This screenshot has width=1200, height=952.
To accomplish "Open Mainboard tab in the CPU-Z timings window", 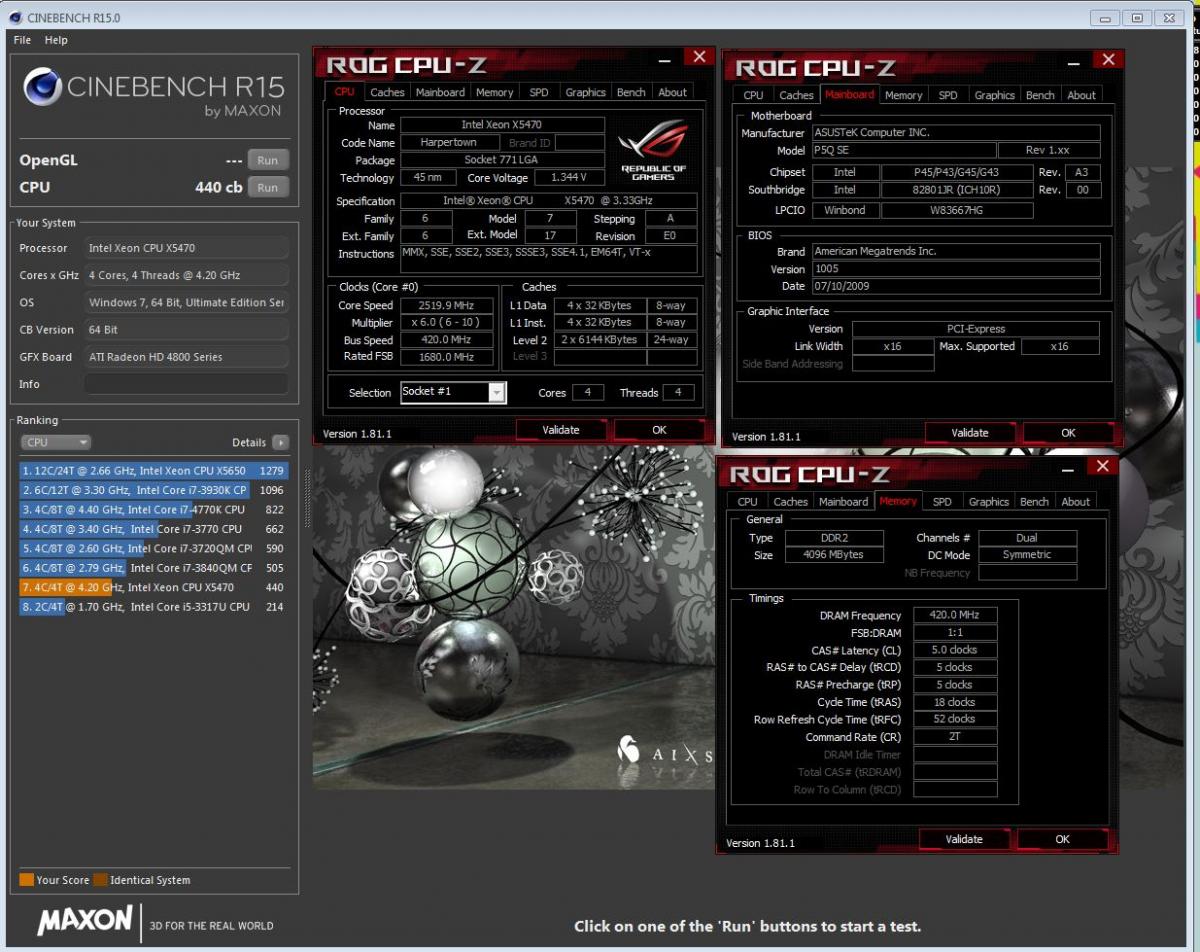I will click(843, 501).
